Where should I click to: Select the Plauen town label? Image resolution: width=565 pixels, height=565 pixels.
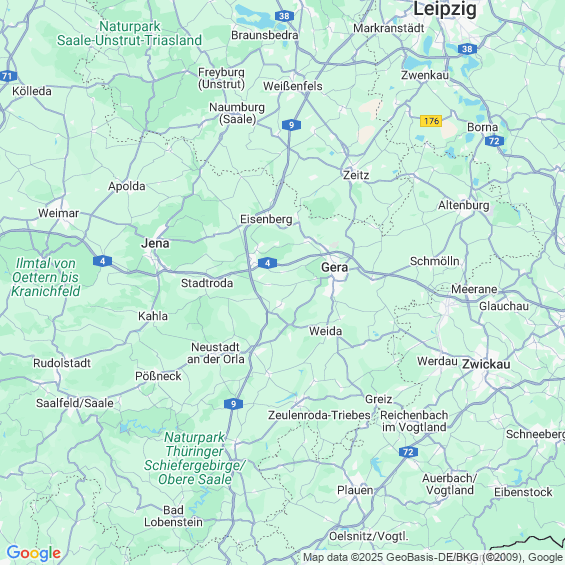pos(355,490)
